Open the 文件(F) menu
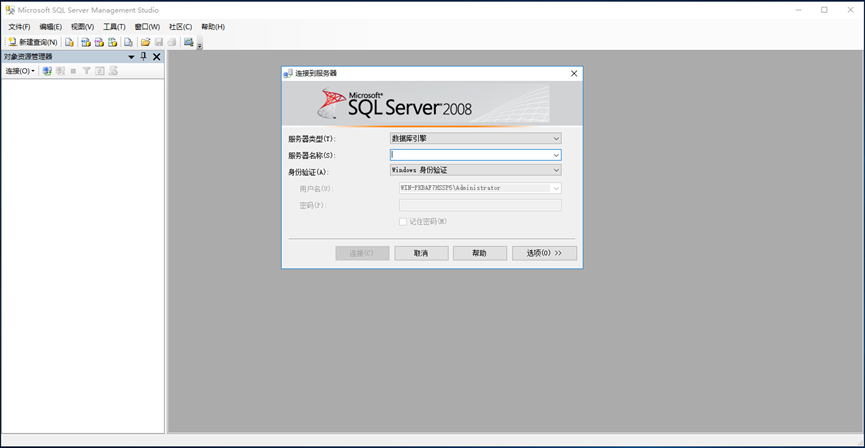Image resolution: width=865 pixels, height=448 pixels. tap(19, 26)
